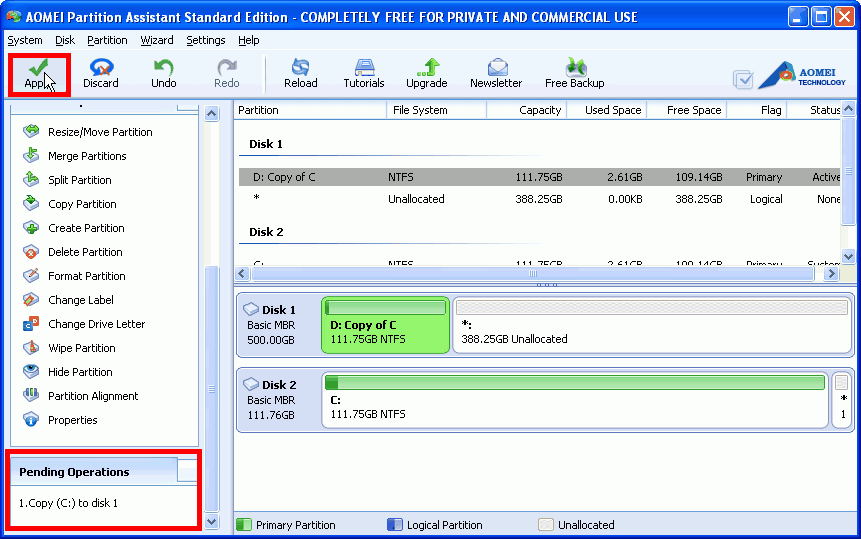This screenshot has height=539, width=861.
Task: Launch the Free Backup tool
Action: coord(575,75)
